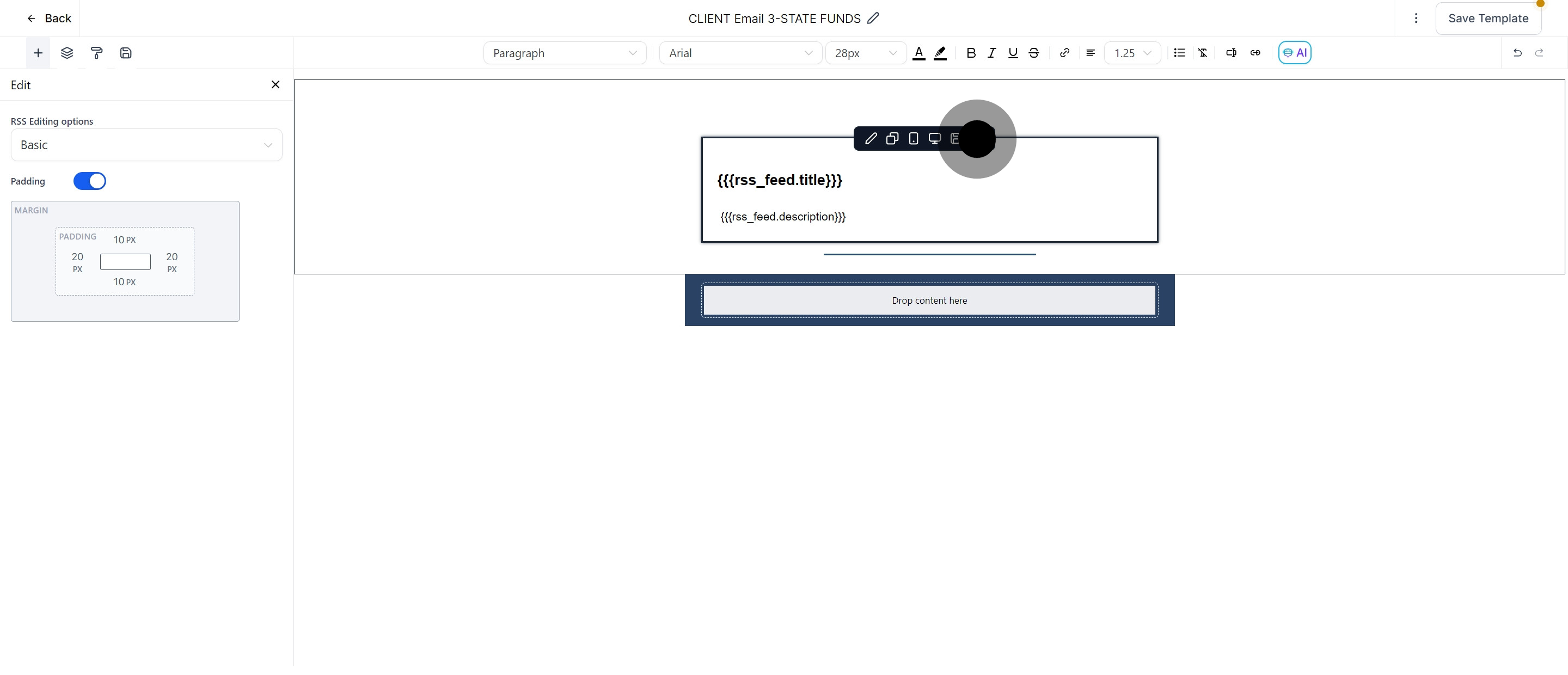Duplicate the RSS block with copy icon
The height and width of the screenshot is (675, 1568).
(x=892, y=139)
